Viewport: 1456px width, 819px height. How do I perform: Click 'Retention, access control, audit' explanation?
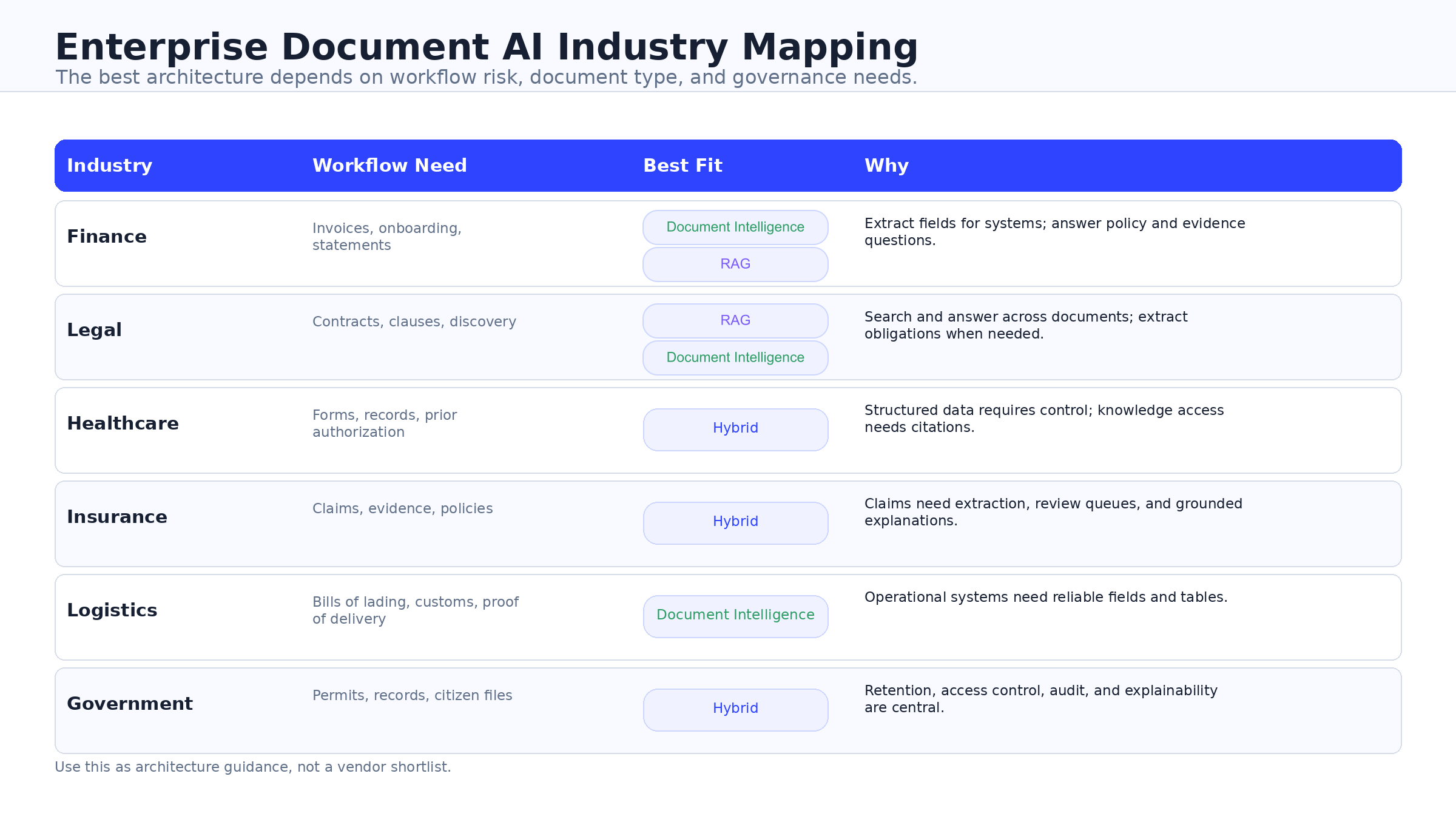click(1041, 699)
